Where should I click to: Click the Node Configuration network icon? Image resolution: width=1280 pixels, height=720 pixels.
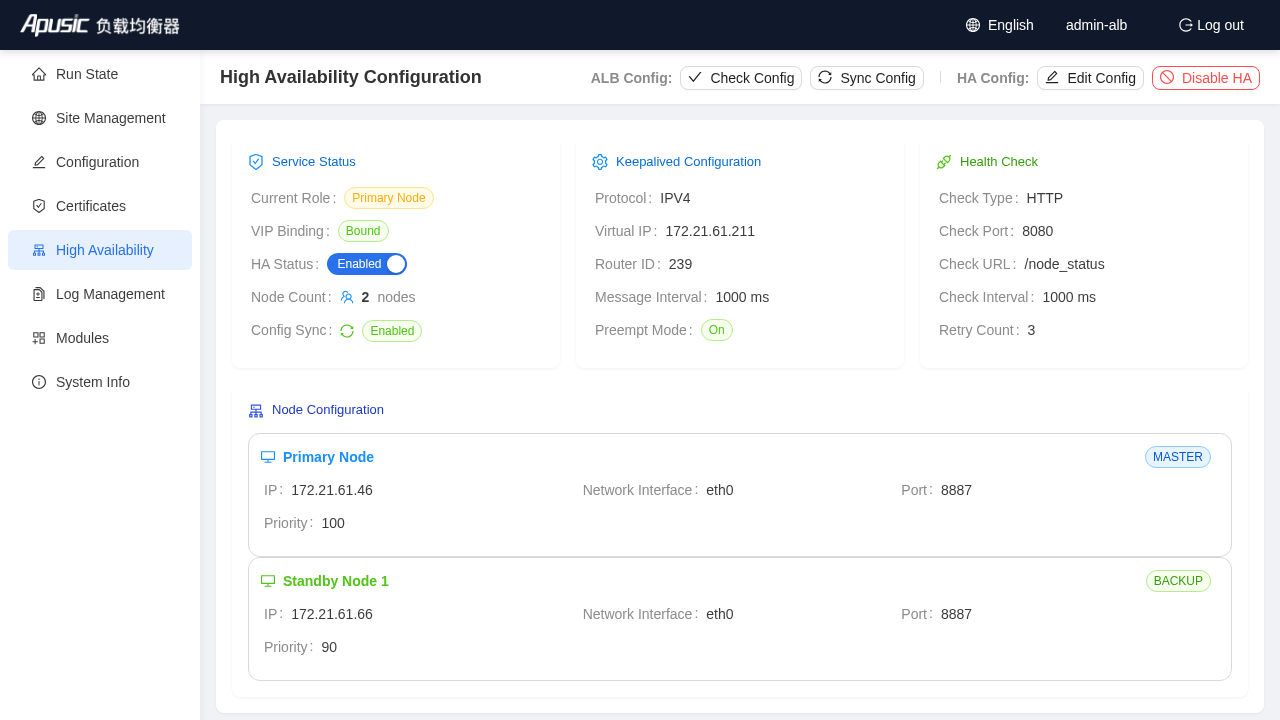click(x=256, y=410)
